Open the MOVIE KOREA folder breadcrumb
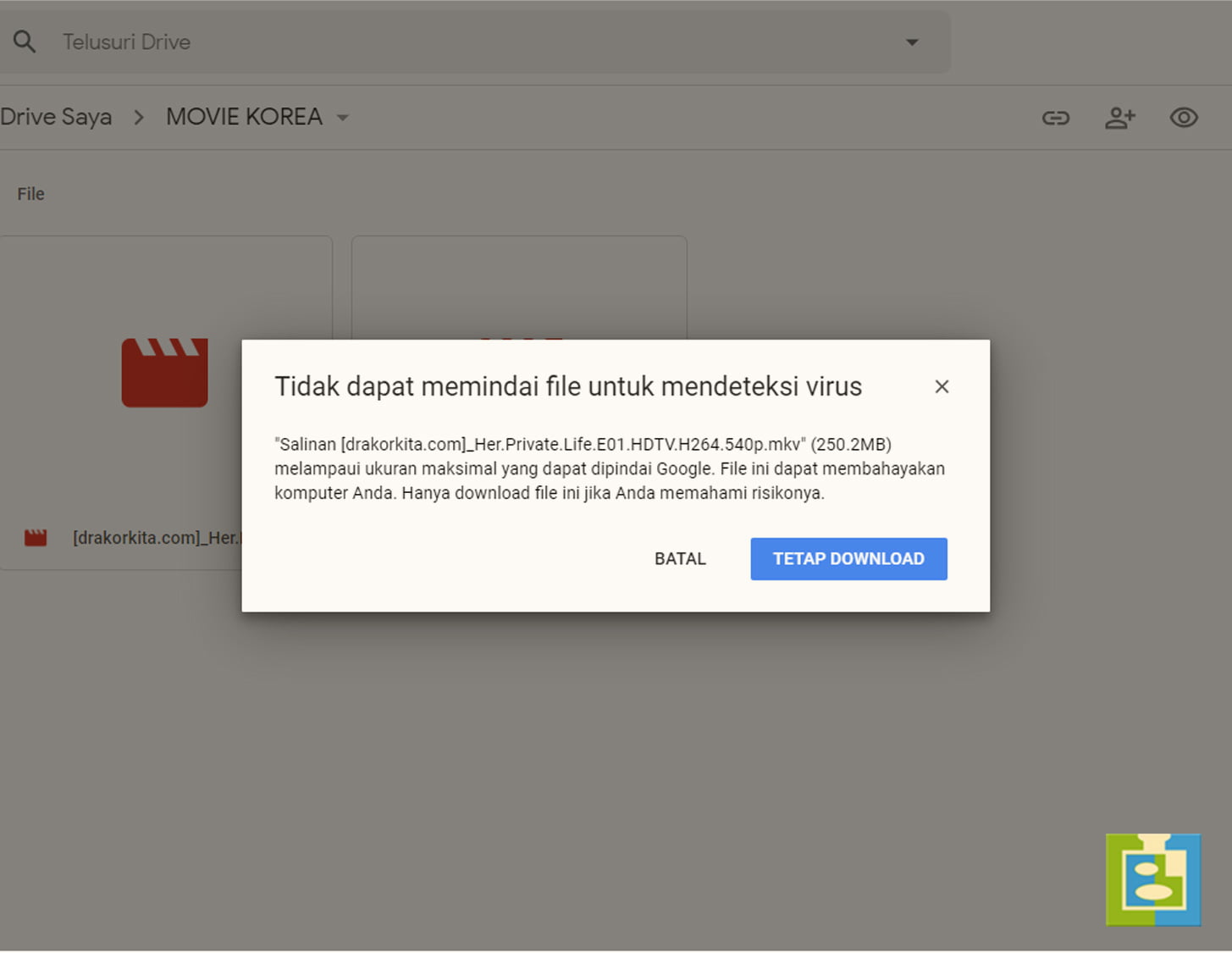1232x953 pixels. pyautogui.click(x=244, y=117)
